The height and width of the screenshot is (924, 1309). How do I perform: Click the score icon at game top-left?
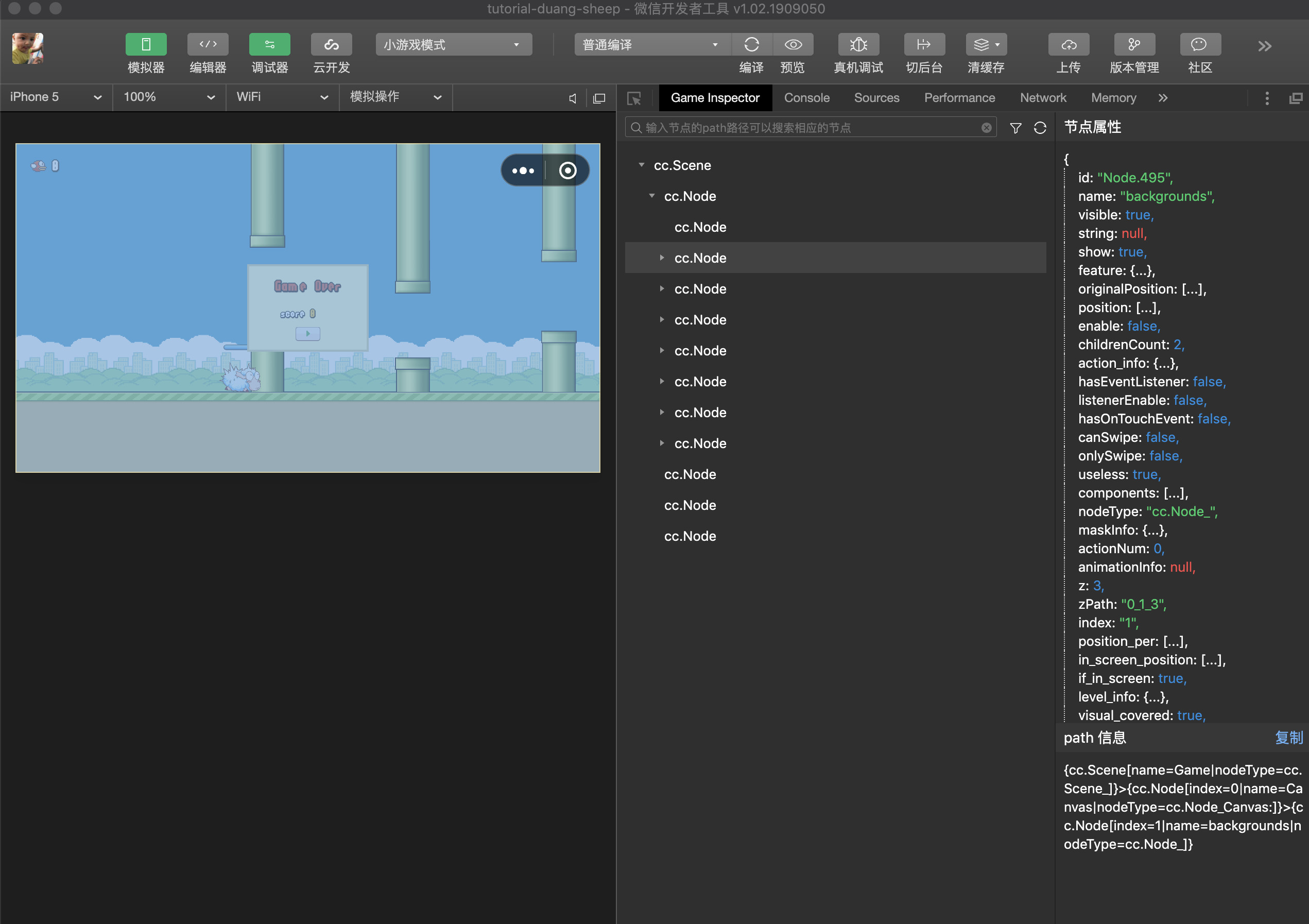(x=38, y=166)
